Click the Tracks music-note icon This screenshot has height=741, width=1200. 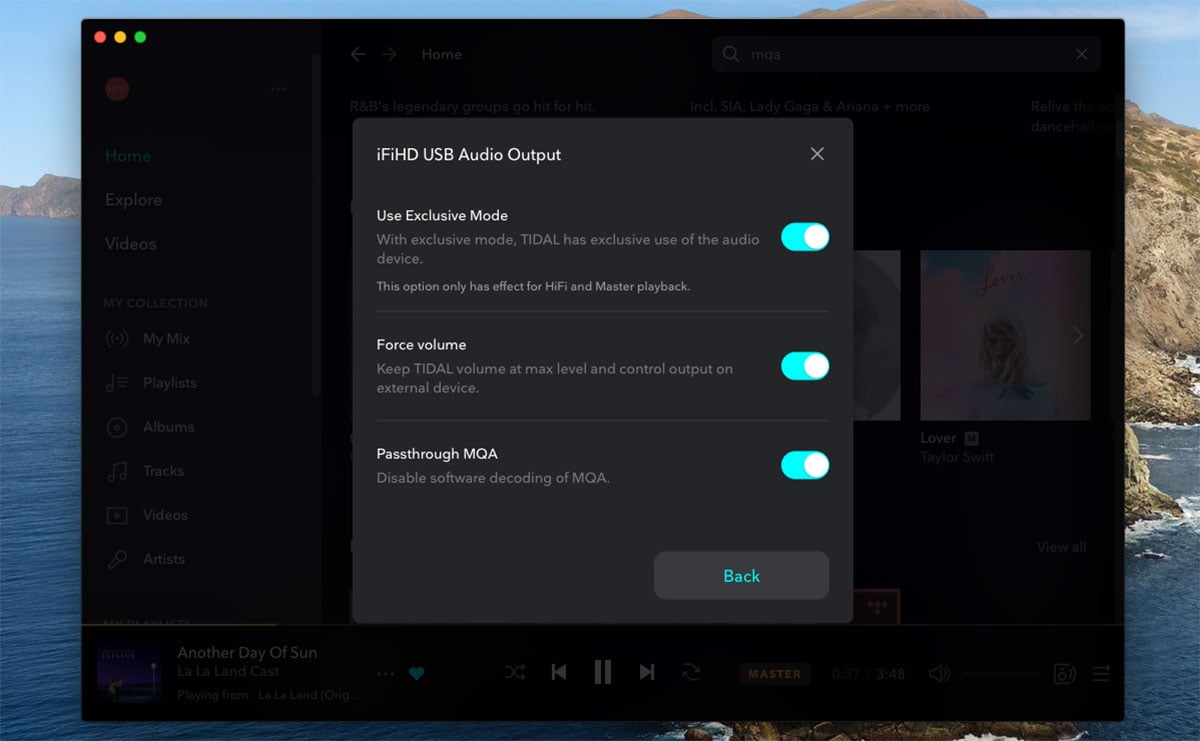117,471
